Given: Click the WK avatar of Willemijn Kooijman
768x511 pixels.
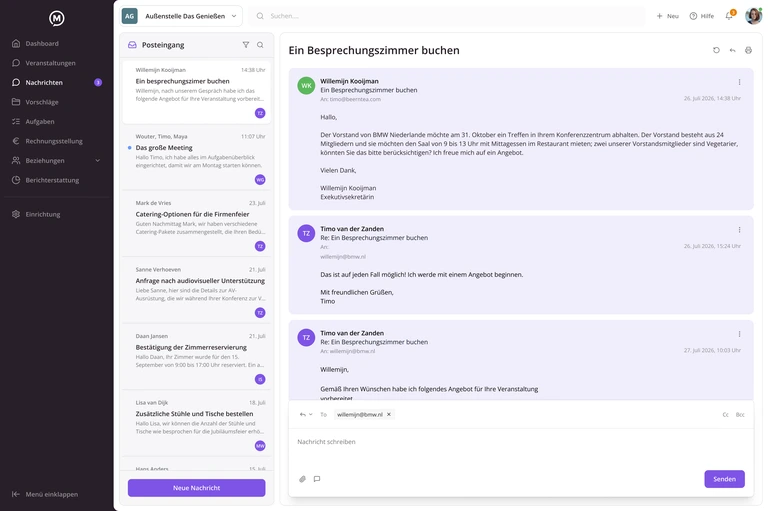Looking at the screenshot, I should (306, 86).
